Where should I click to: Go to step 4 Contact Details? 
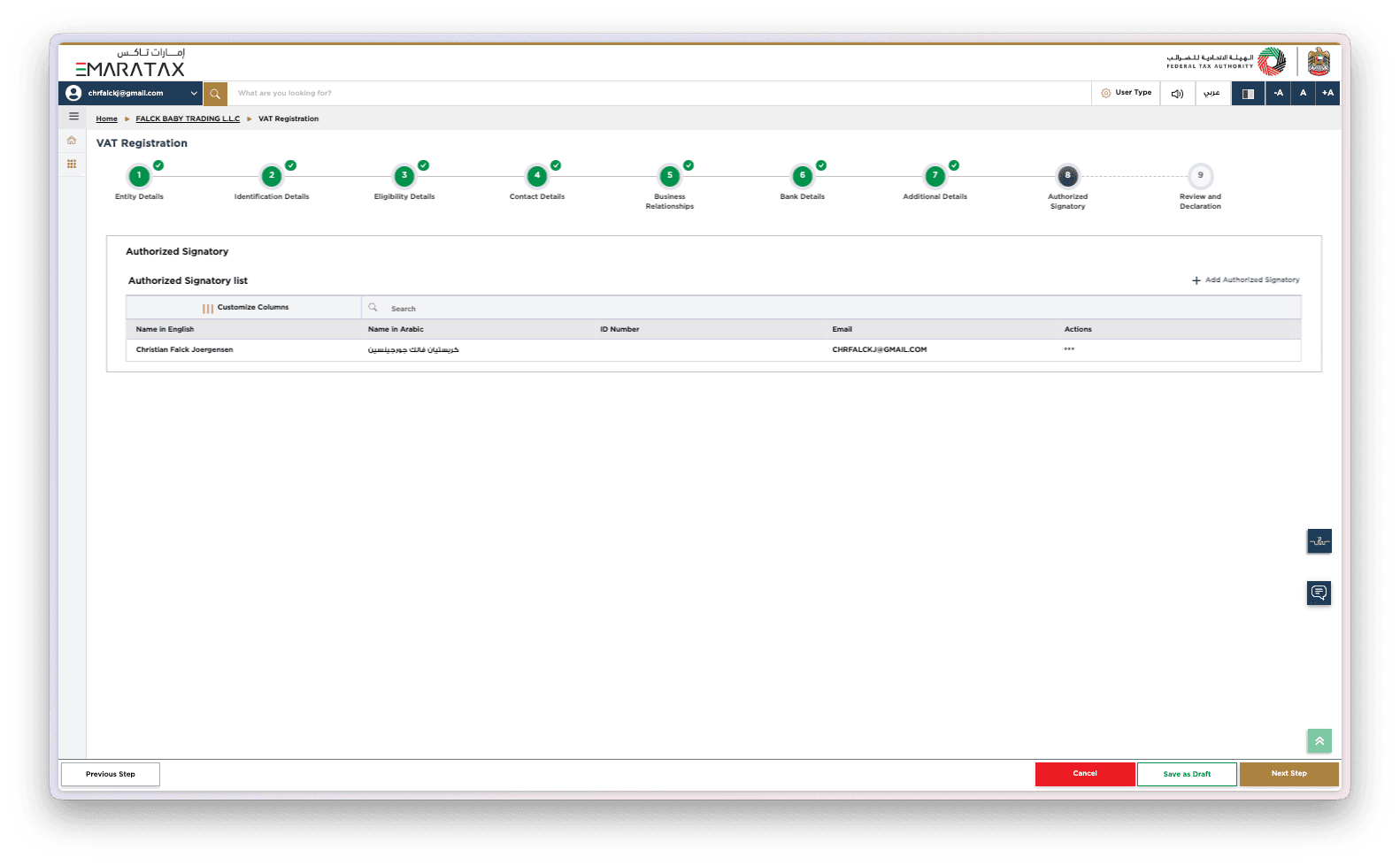(537, 175)
